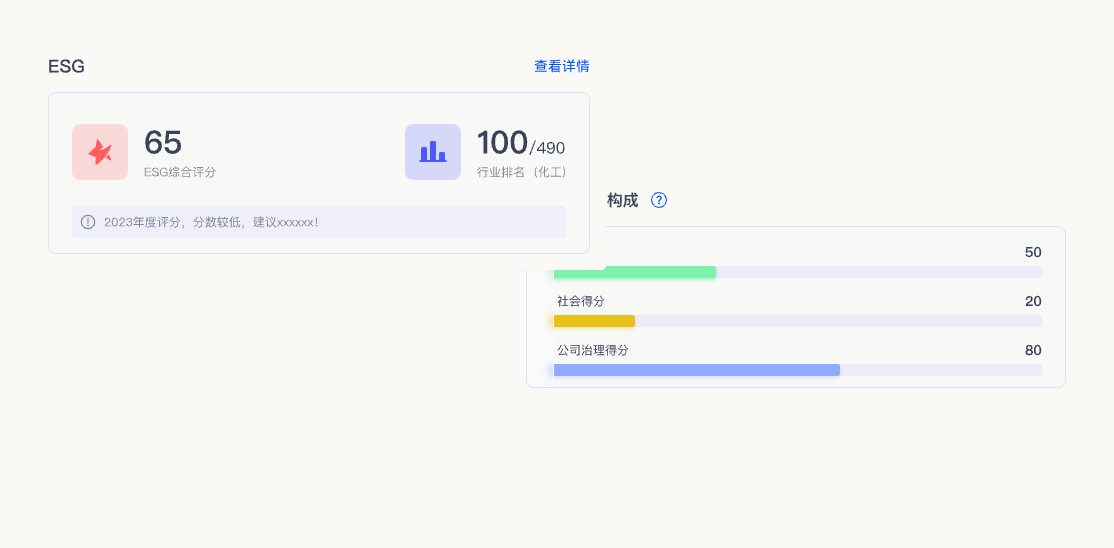This screenshot has width=1114, height=548.
Task: Click the score value 50
Action: coord(1033,252)
